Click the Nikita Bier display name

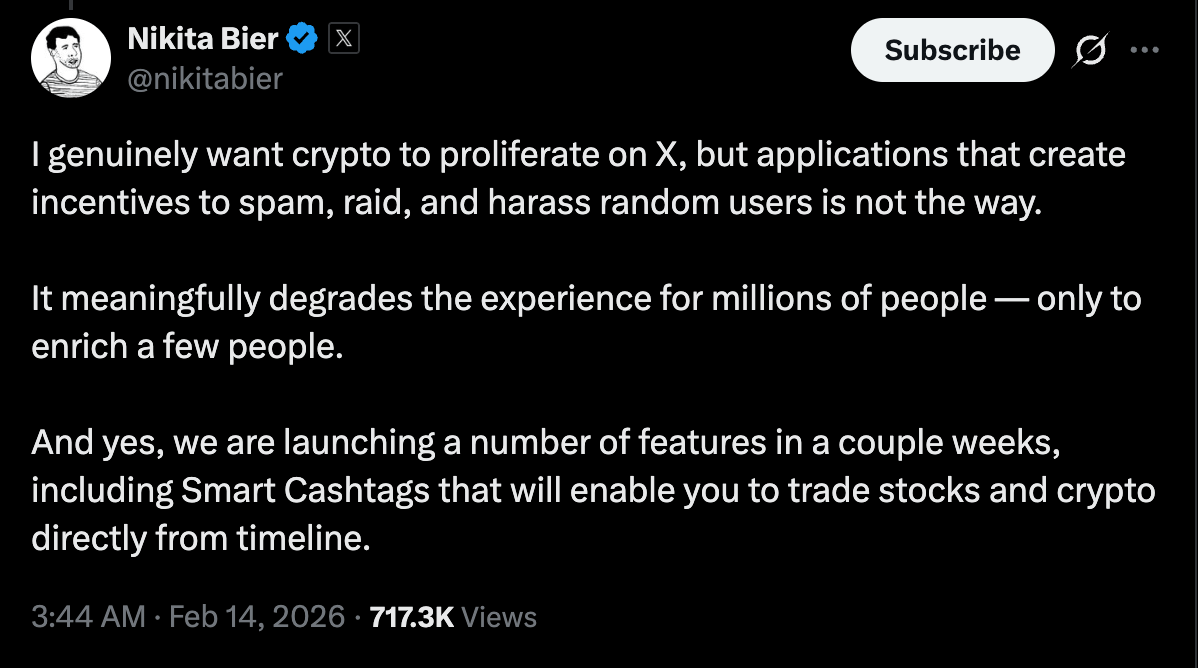pyautogui.click(x=202, y=38)
